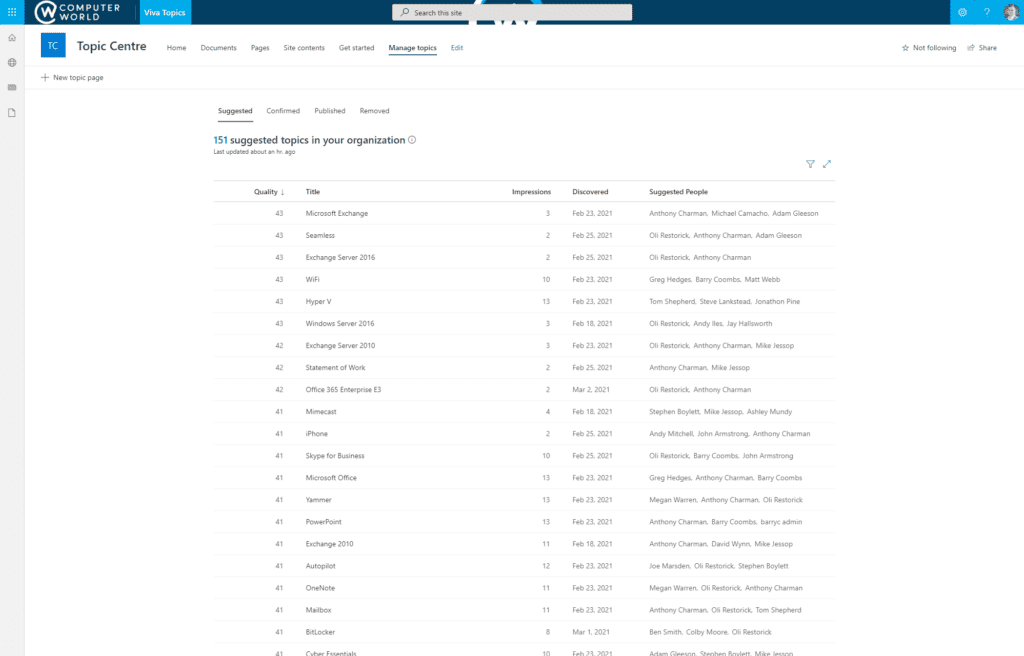
Task: Click the plus icon for New topic page
Action: 45,77
